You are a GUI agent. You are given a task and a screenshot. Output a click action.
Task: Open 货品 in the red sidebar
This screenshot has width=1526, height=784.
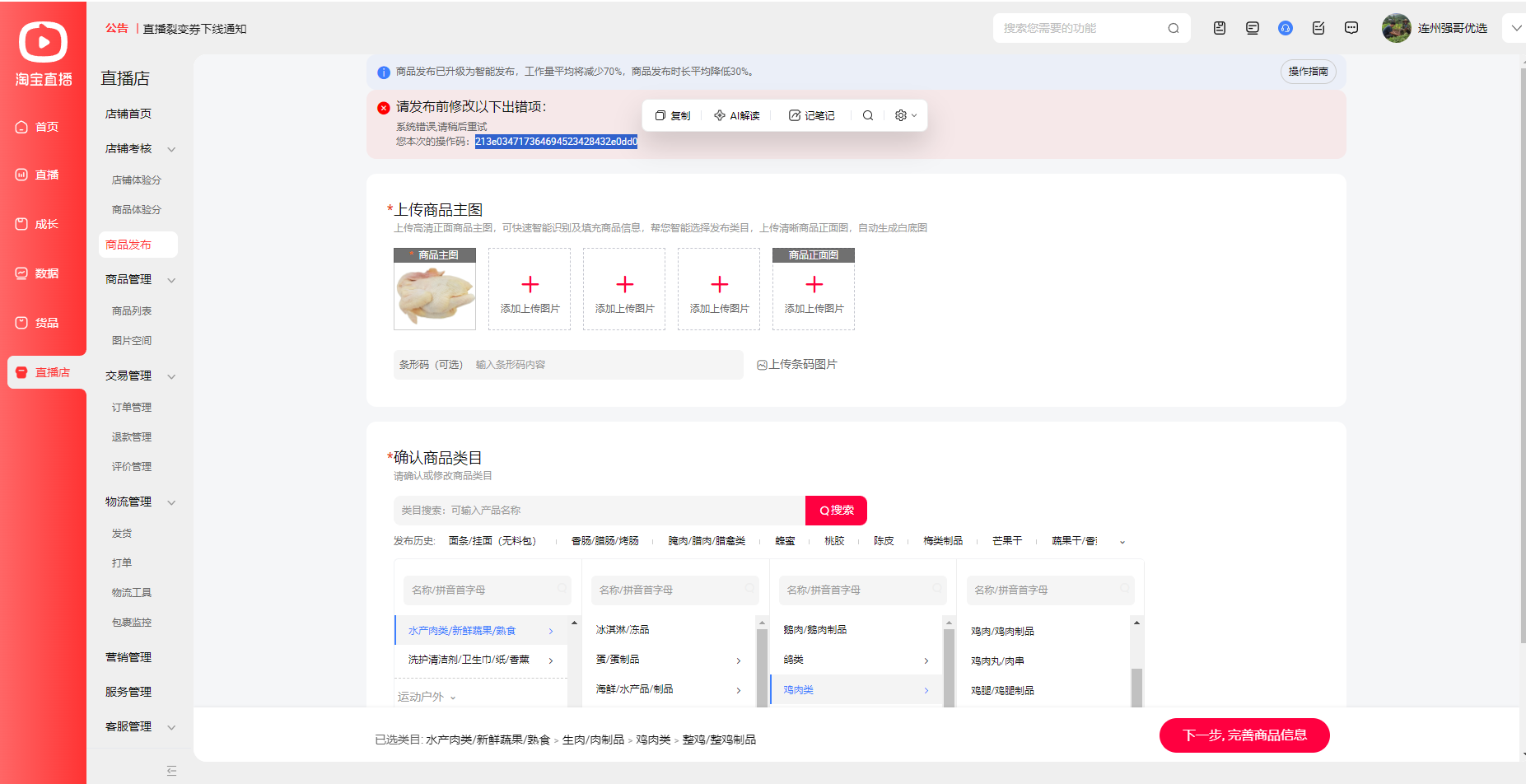[x=38, y=323]
